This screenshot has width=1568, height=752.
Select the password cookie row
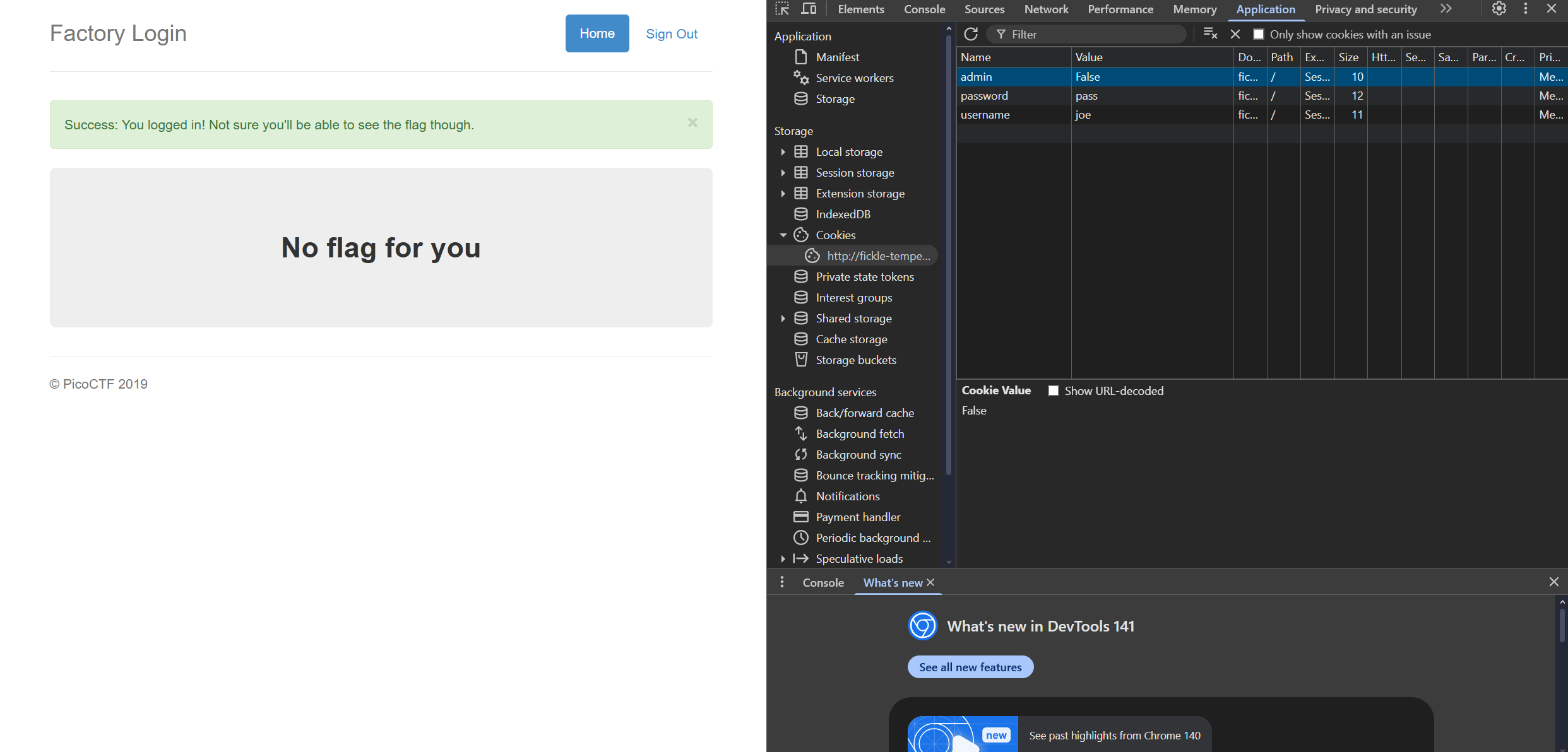1262,96
